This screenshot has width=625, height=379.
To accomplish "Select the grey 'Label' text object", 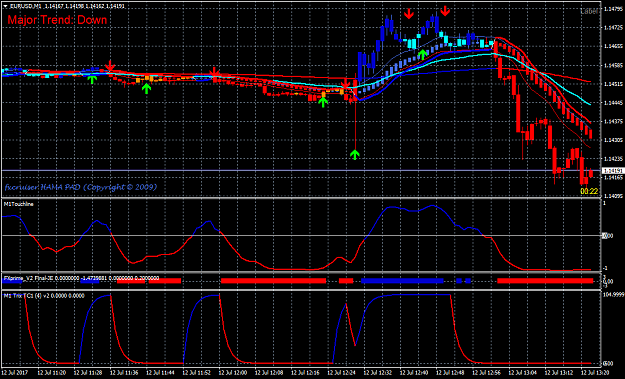I will (x=589, y=12).
